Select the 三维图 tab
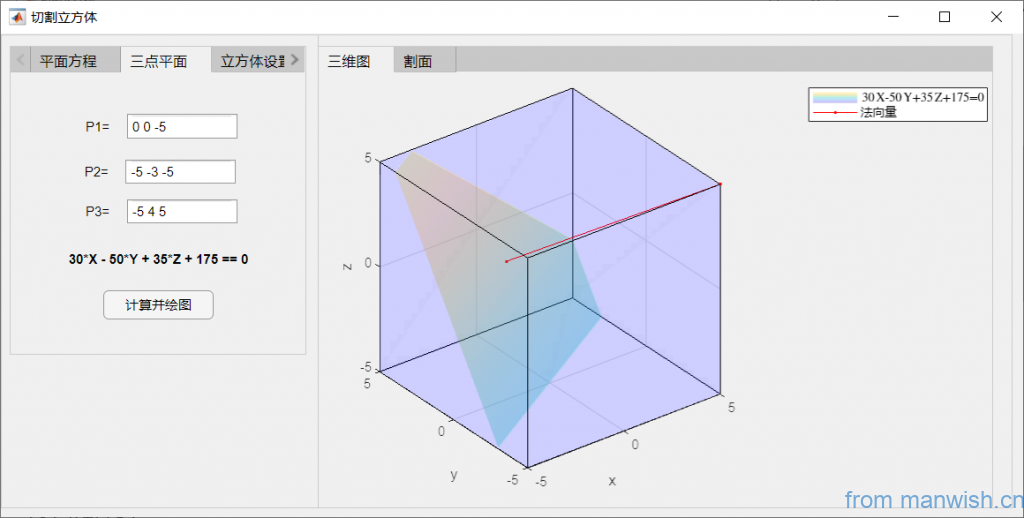 click(x=349, y=61)
